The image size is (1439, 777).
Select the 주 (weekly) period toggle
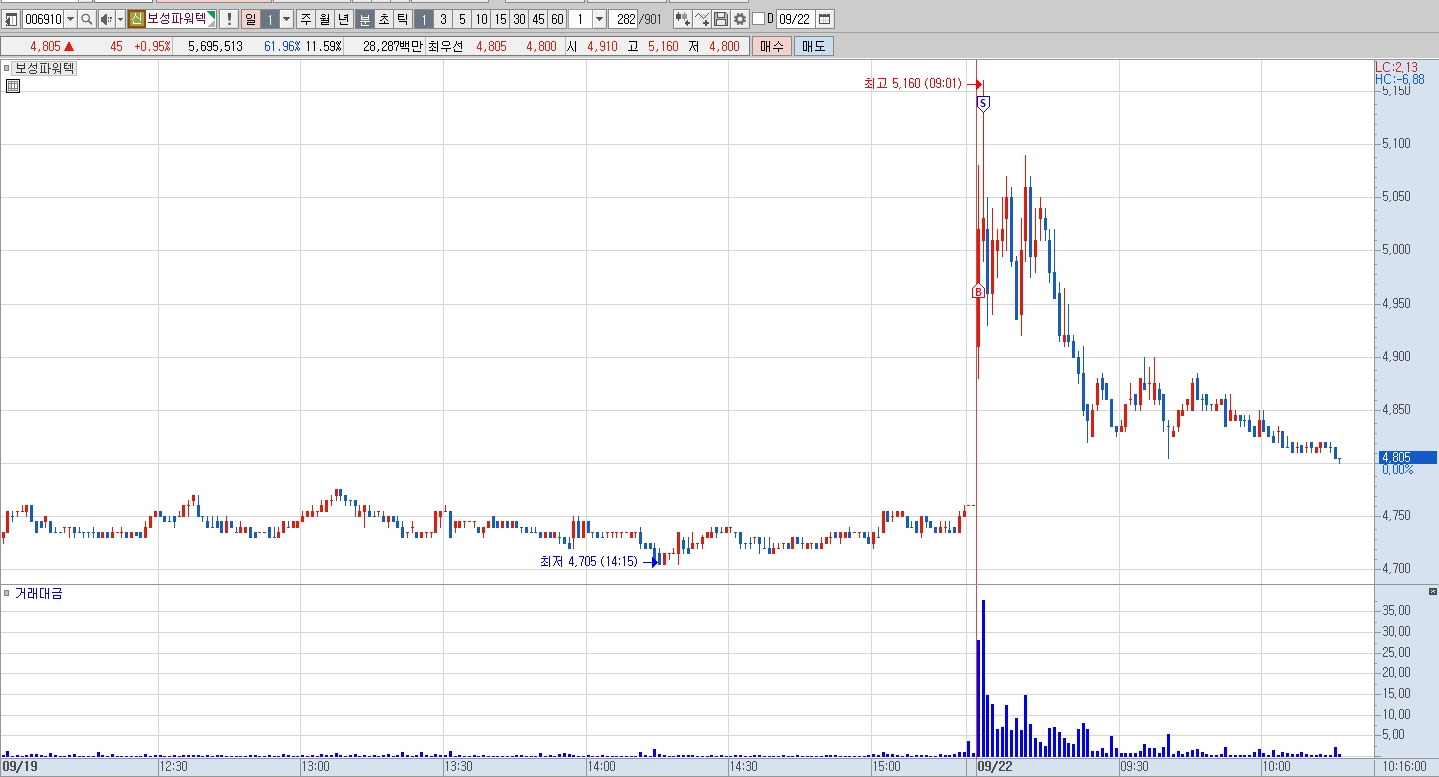[306, 19]
